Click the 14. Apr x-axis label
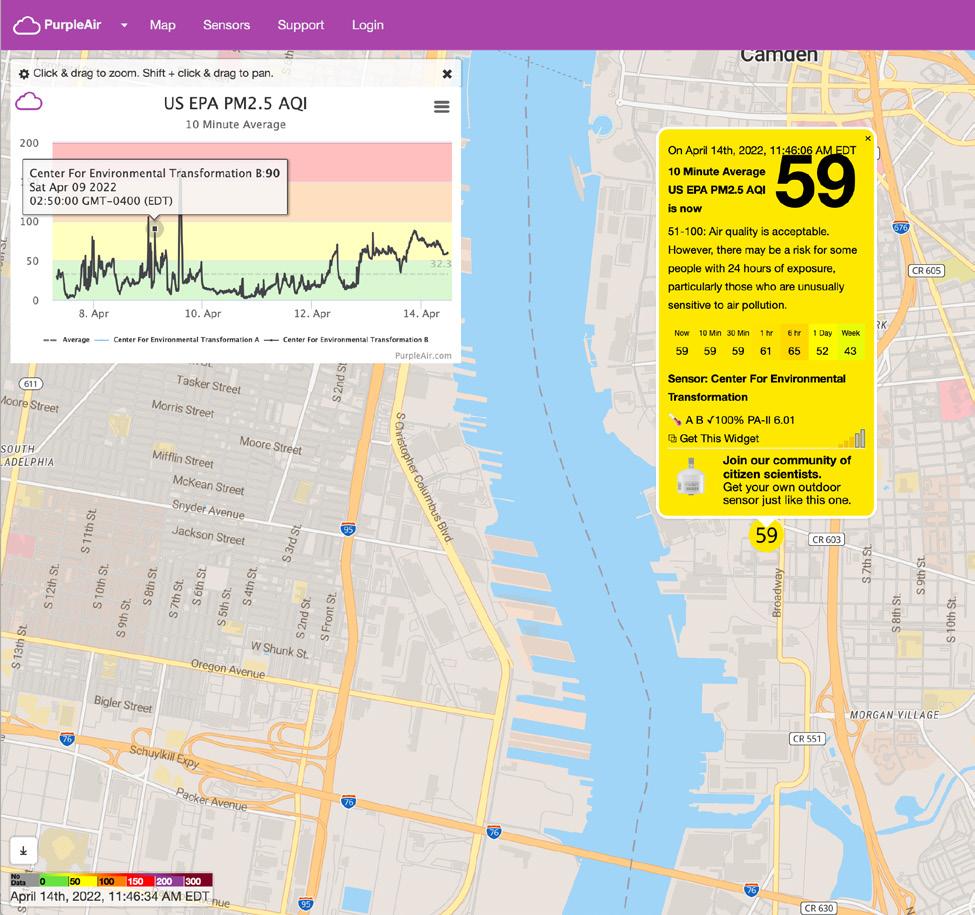The height and width of the screenshot is (915, 975). [x=421, y=314]
